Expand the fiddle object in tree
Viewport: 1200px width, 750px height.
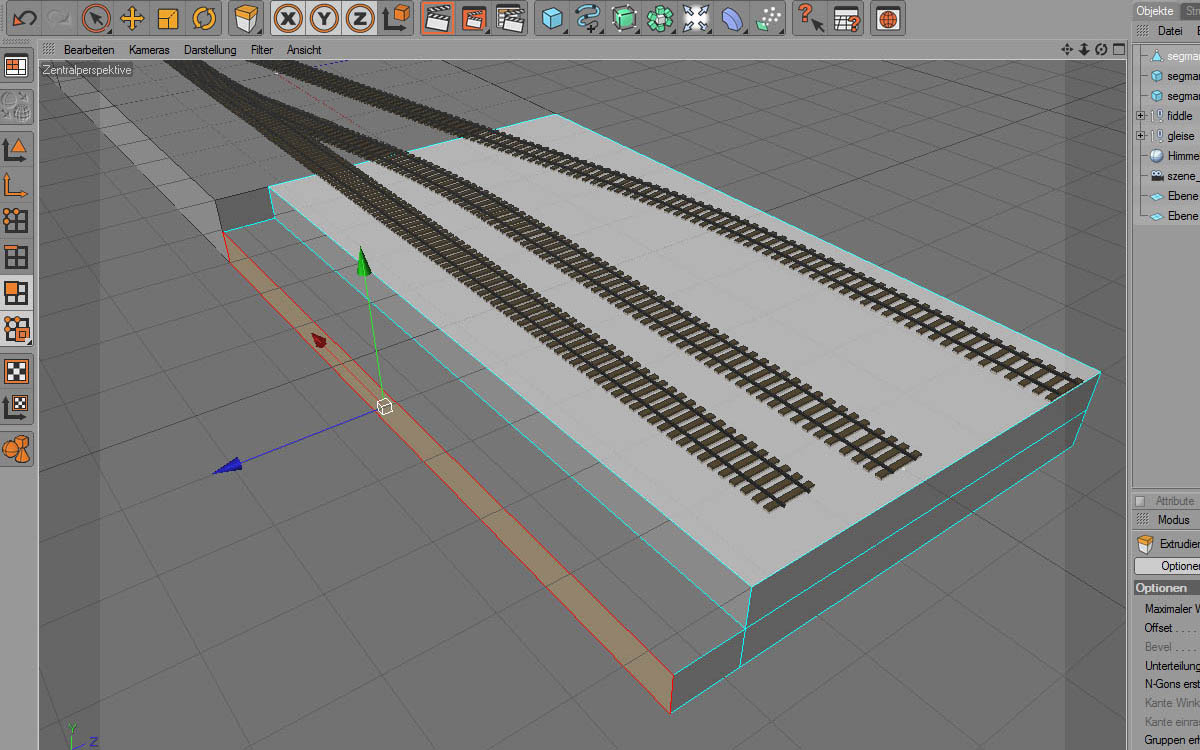coord(1140,116)
